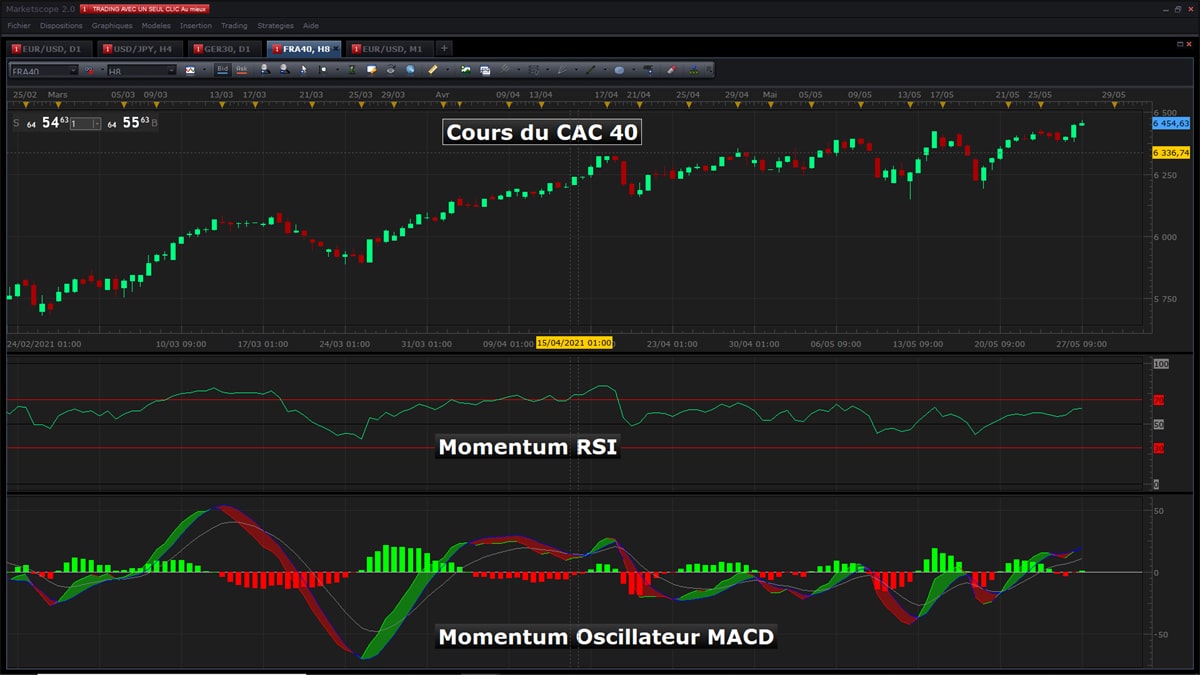Open the trade quantity dropdown arrow

tap(96, 123)
